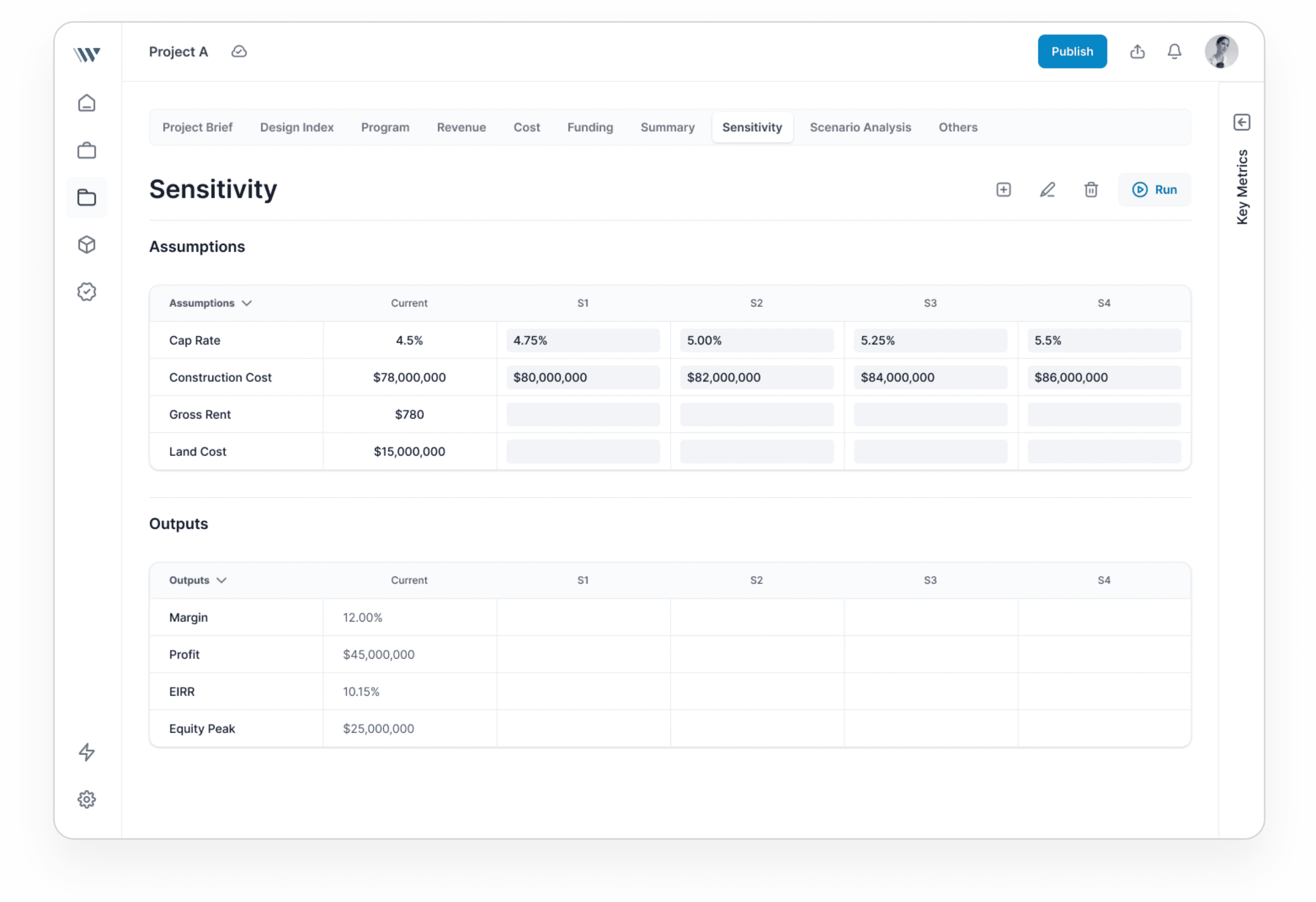The width and height of the screenshot is (1316, 902).
Task: Open the home icon in sidebar
Action: point(87,103)
